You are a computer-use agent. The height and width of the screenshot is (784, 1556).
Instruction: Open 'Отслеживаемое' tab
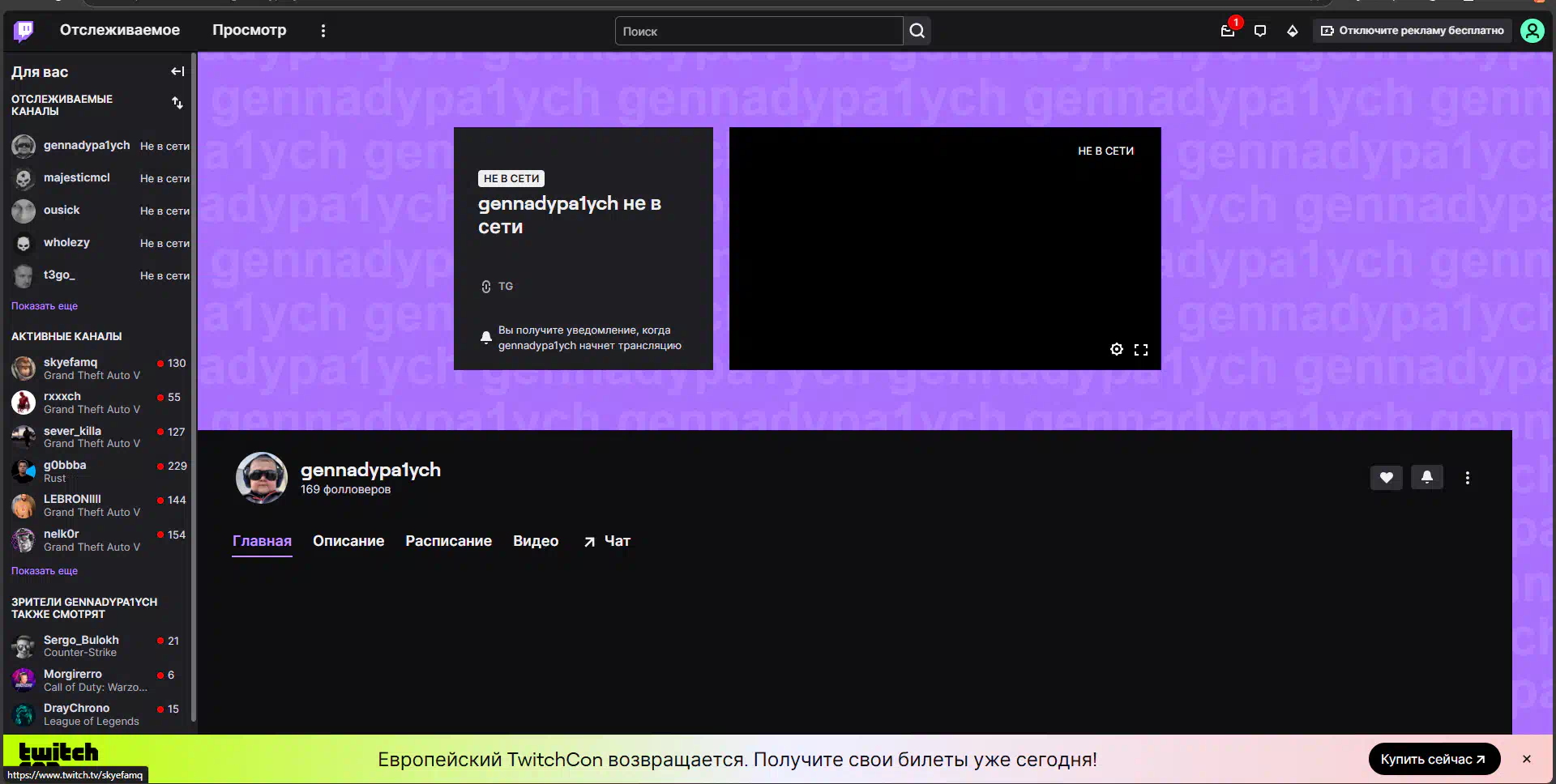coord(120,30)
